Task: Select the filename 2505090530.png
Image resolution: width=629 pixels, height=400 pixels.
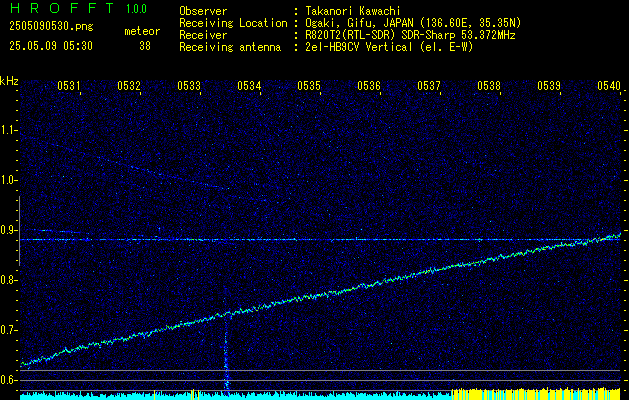Action: (51, 27)
